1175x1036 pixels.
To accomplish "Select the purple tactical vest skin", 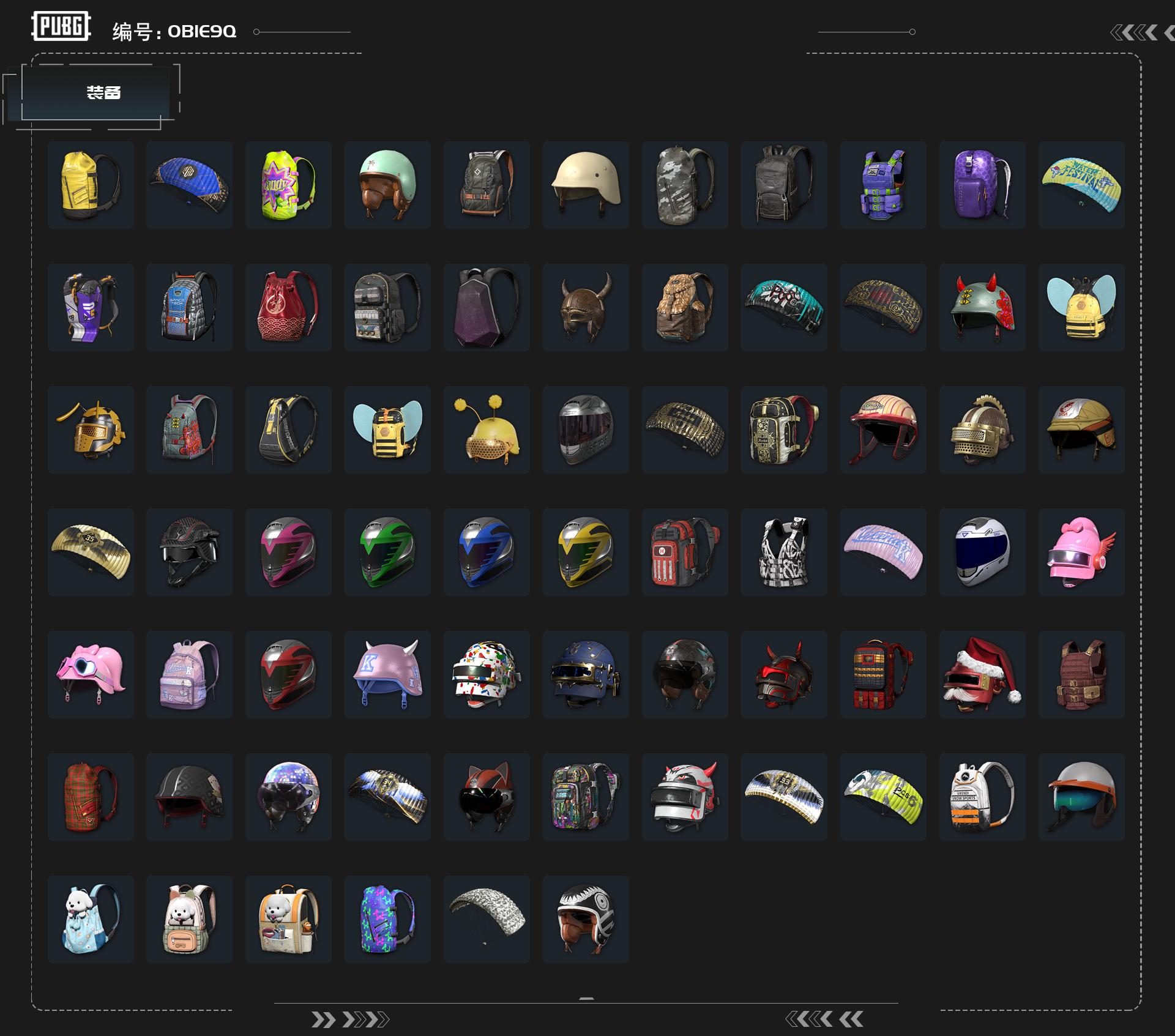I will click(x=883, y=185).
